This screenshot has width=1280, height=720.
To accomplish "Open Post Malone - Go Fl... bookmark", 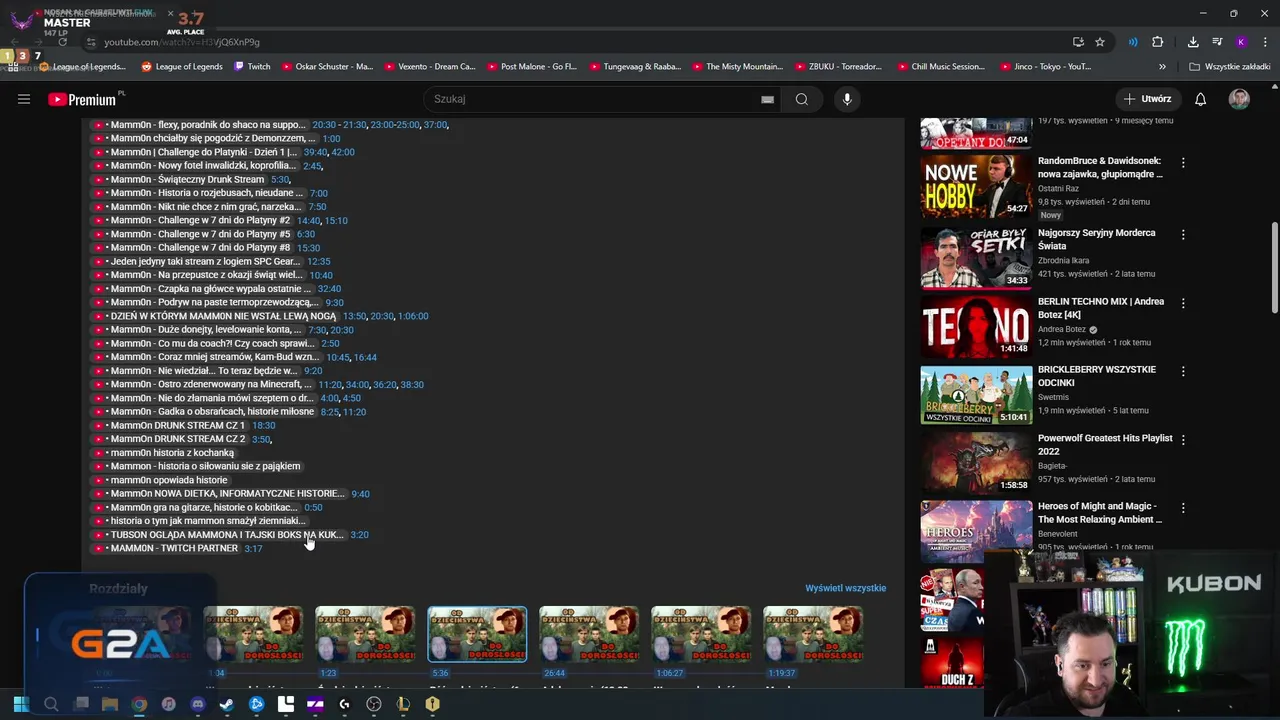I will pos(533,67).
